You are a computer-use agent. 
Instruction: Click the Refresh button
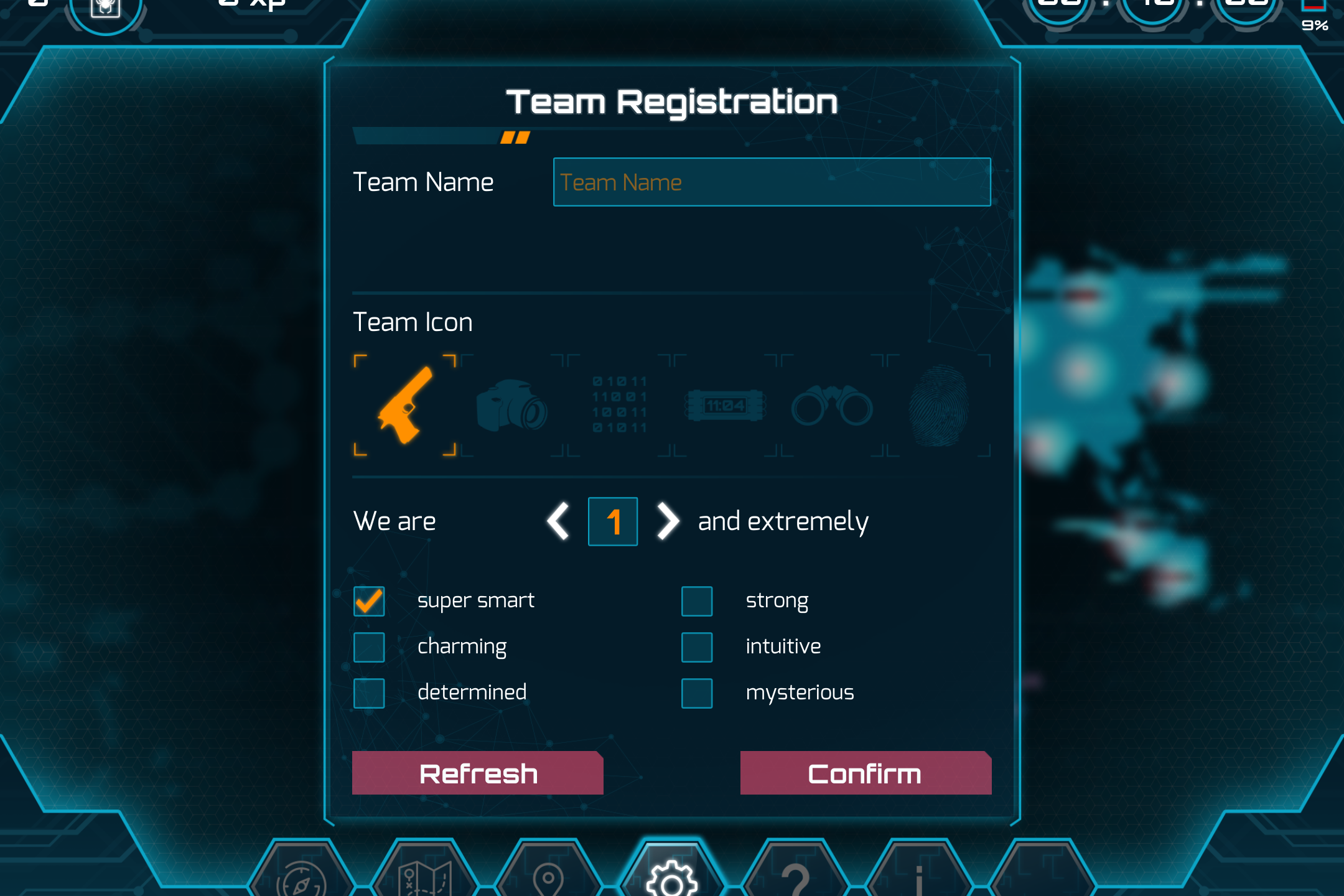478,773
